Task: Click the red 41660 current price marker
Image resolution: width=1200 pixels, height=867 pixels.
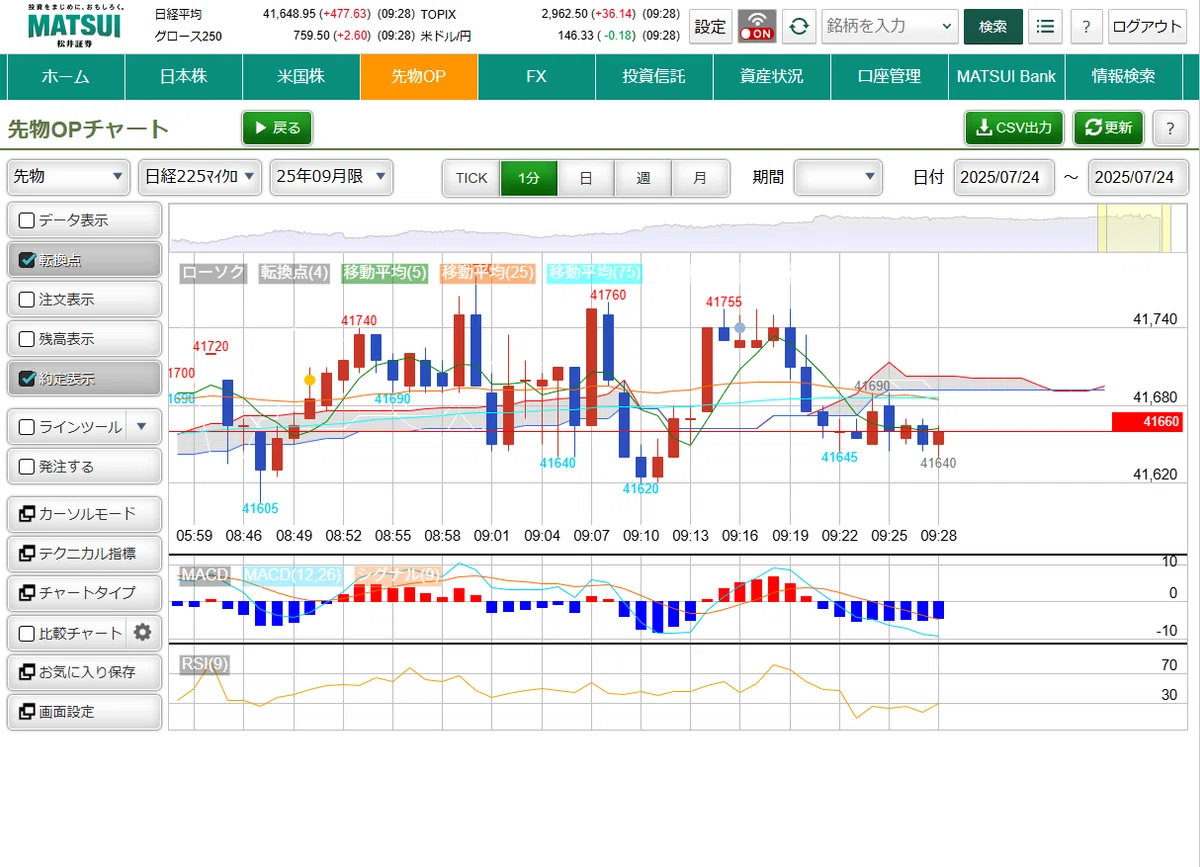Action: click(x=1147, y=422)
